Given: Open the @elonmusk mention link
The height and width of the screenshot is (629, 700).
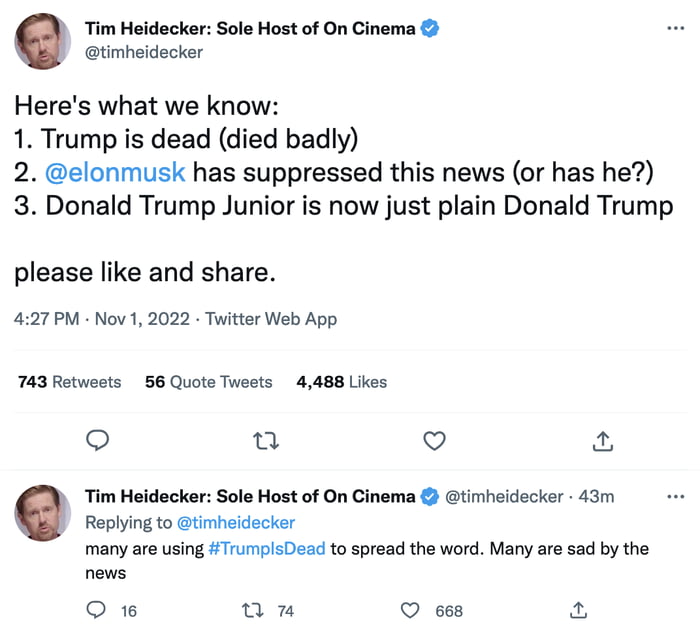Looking at the screenshot, I should pyautogui.click(x=115, y=172).
